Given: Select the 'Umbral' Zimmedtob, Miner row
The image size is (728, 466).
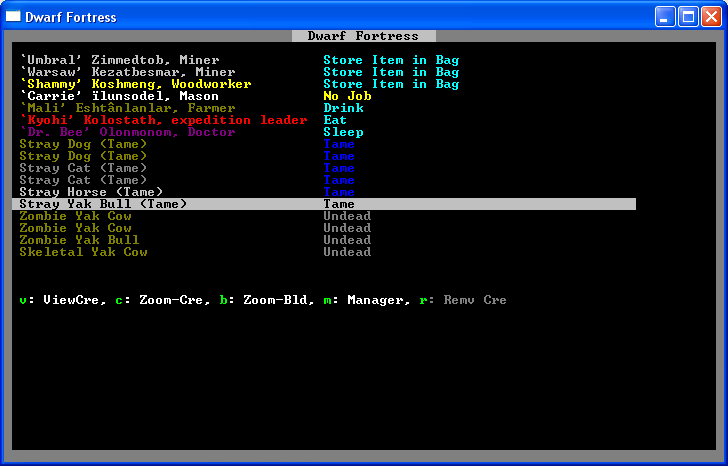Looking at the screenshot, I should pyautogui.click(x=120, y=60).
